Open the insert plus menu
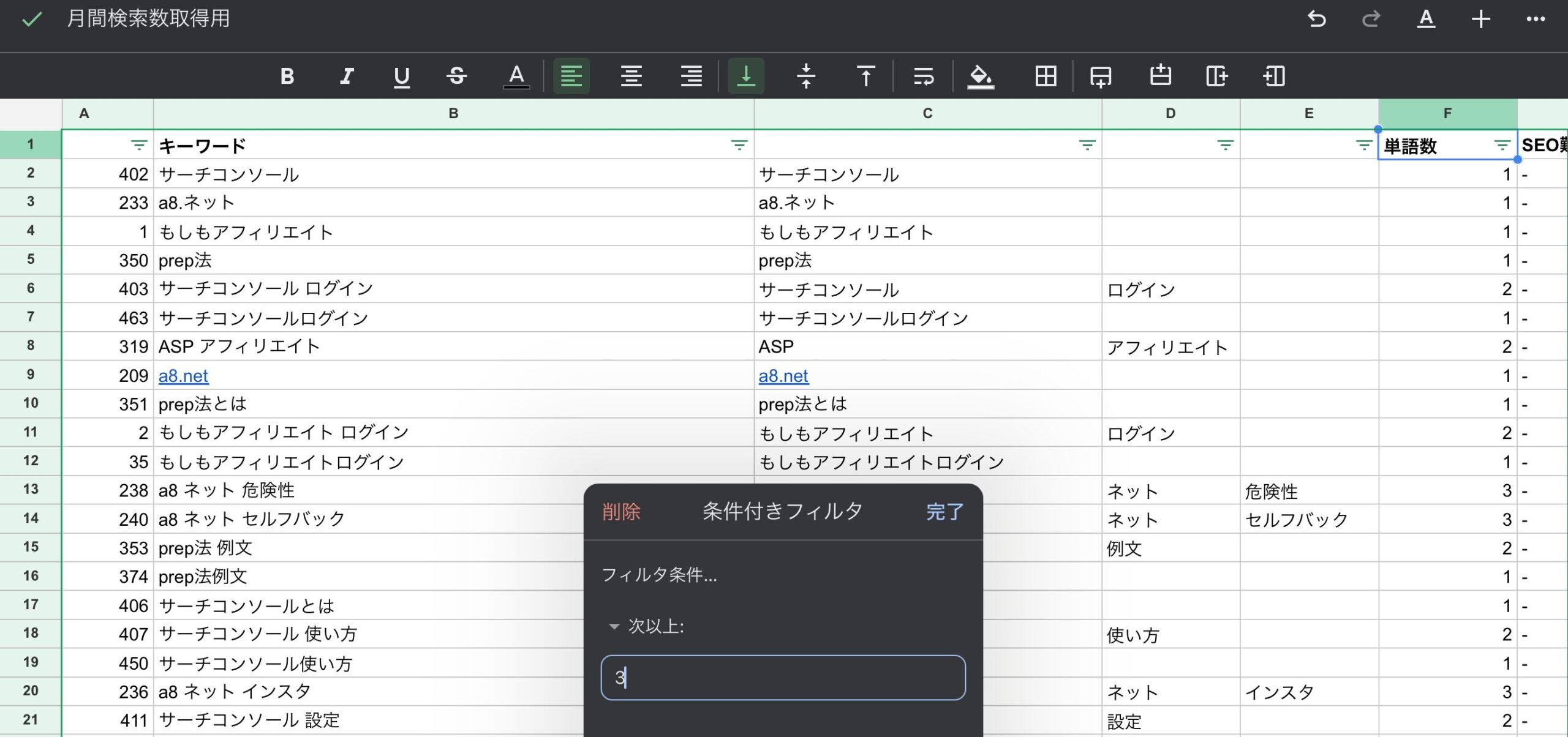 tap(1480, 19)
